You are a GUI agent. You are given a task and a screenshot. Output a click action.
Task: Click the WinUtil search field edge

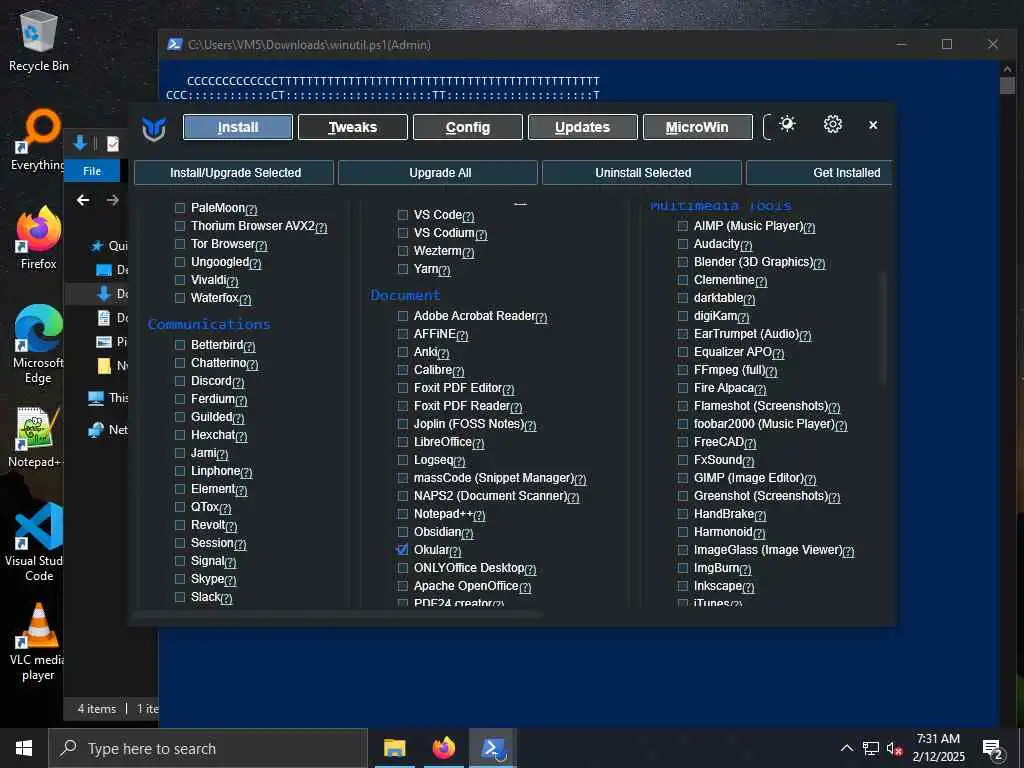pos(767,127)
